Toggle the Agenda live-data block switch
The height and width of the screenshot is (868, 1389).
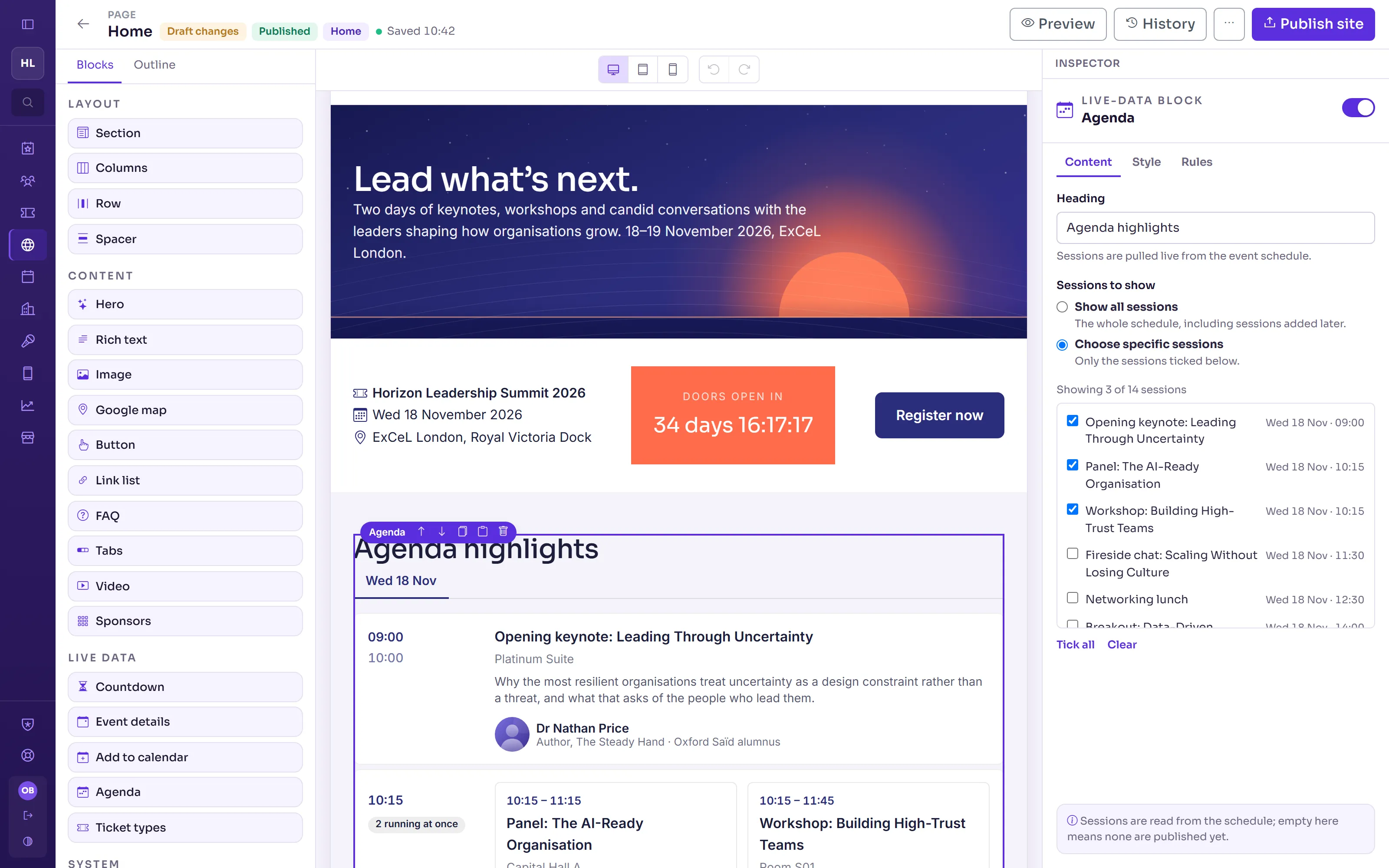1358,107
